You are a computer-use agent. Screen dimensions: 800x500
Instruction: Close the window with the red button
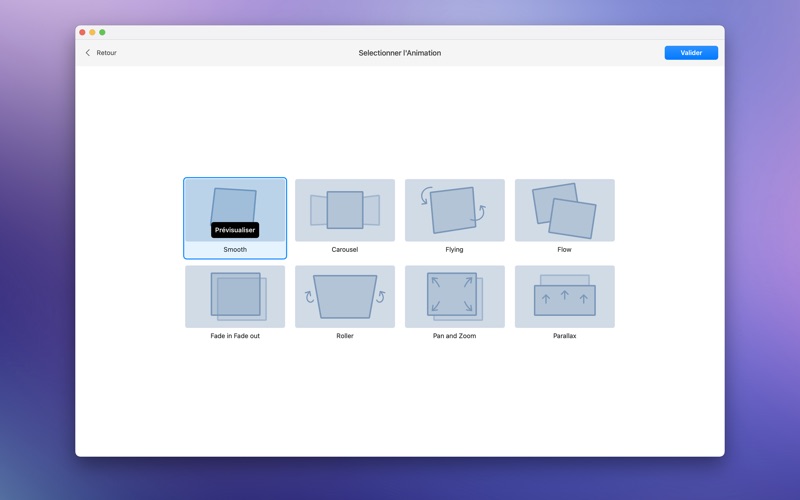coord(82,32)
